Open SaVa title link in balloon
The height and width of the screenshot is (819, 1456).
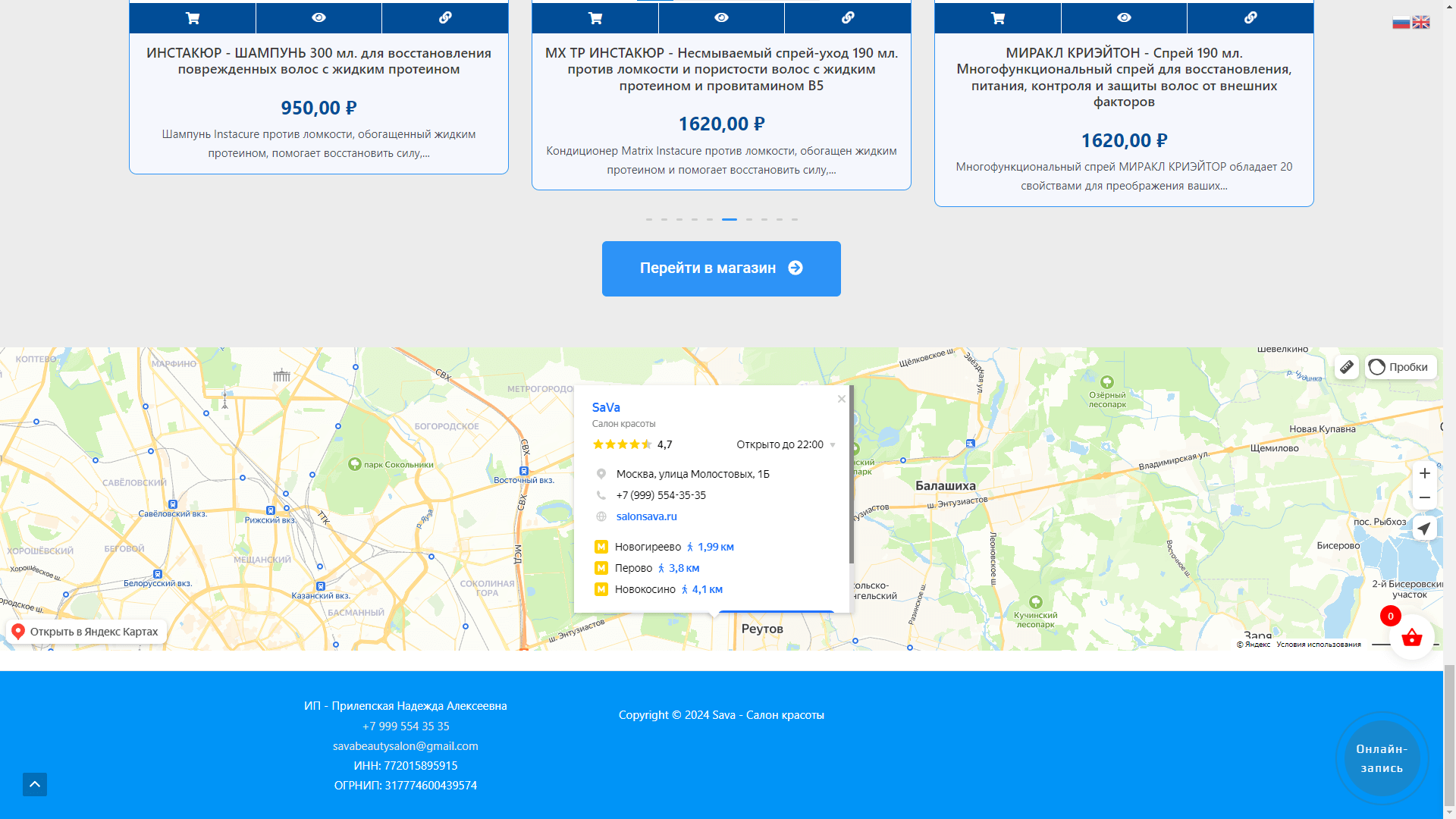coord(606,407)
